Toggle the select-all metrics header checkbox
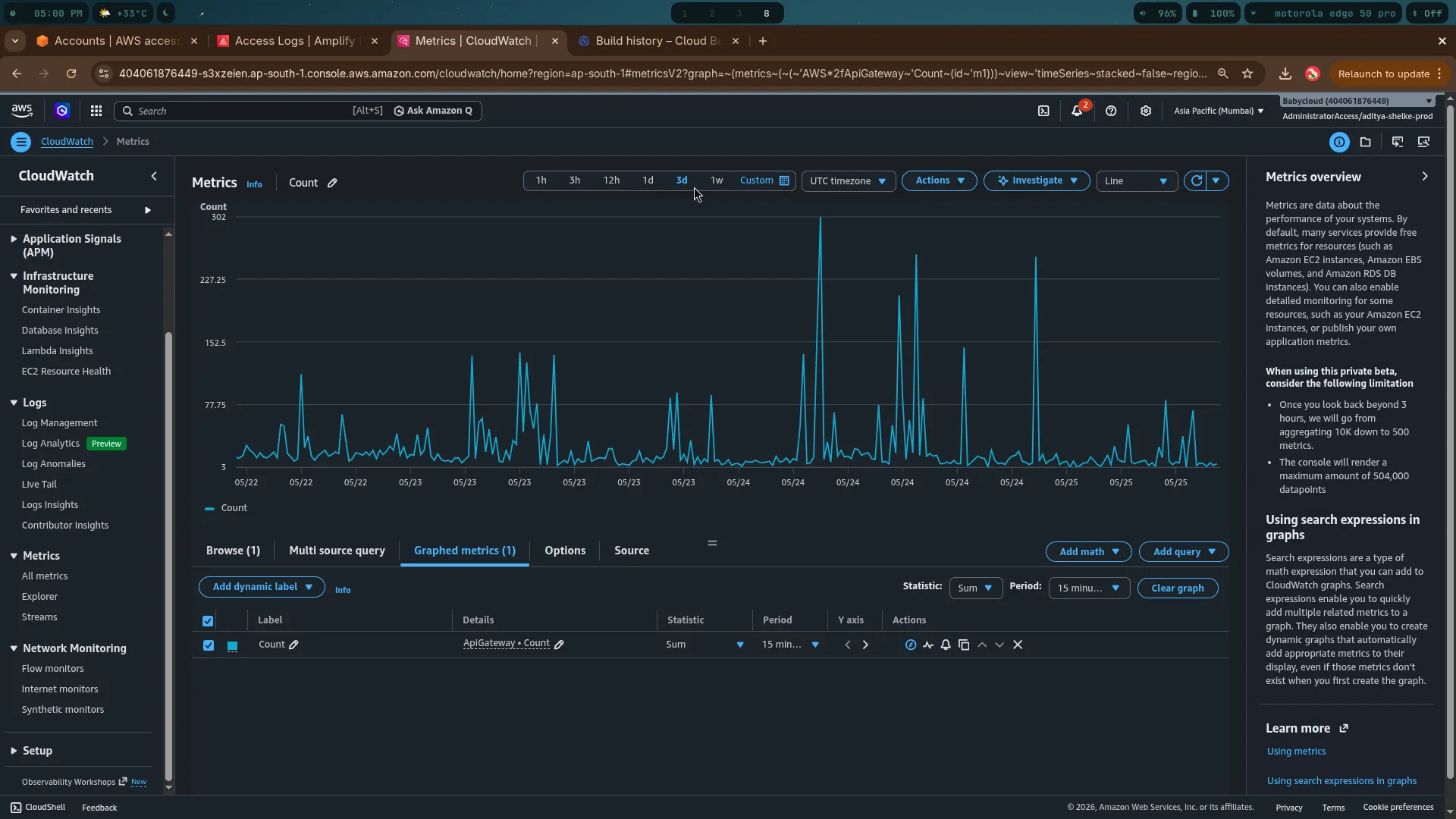Image resolution: width=1456 pixels, height=819 pixels. pos(208,621)
